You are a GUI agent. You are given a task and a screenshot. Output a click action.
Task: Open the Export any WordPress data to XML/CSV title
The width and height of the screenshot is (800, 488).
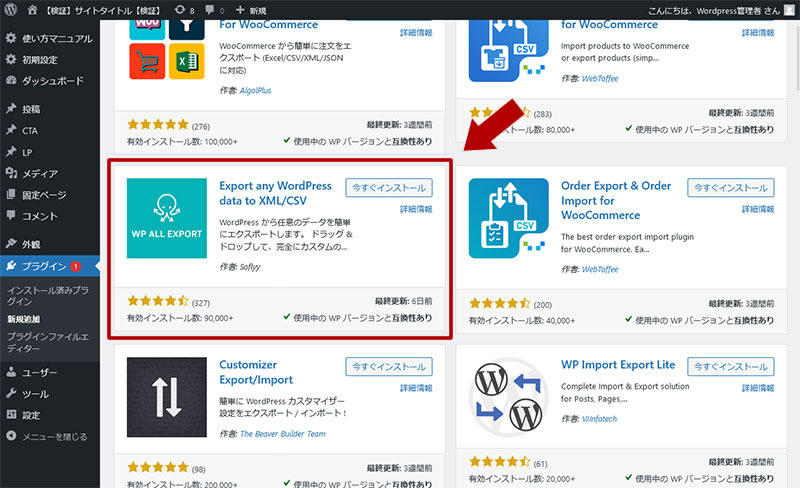276,193
